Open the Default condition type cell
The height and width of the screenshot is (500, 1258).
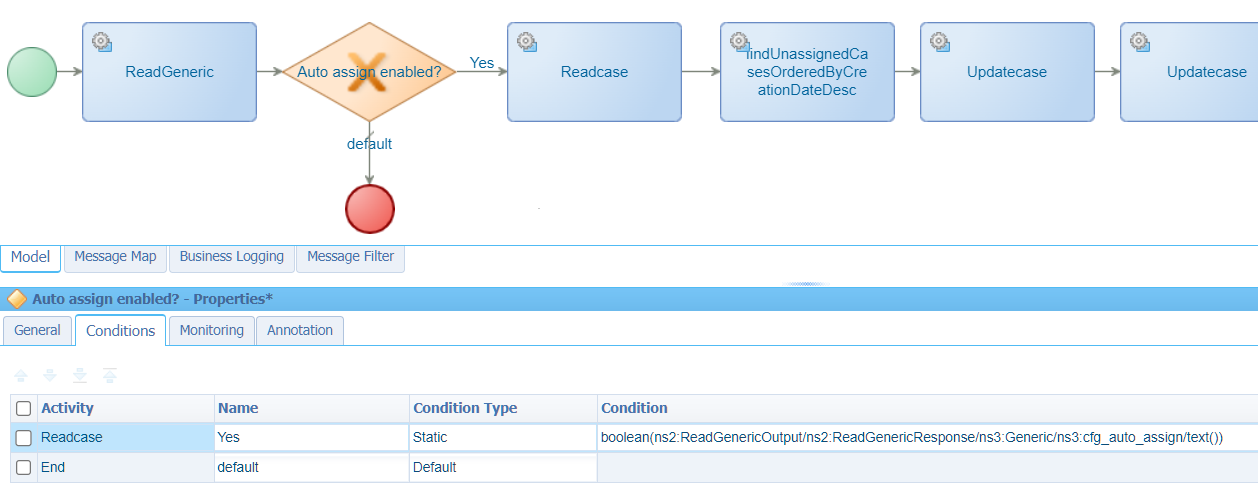(x=503, y=467)
